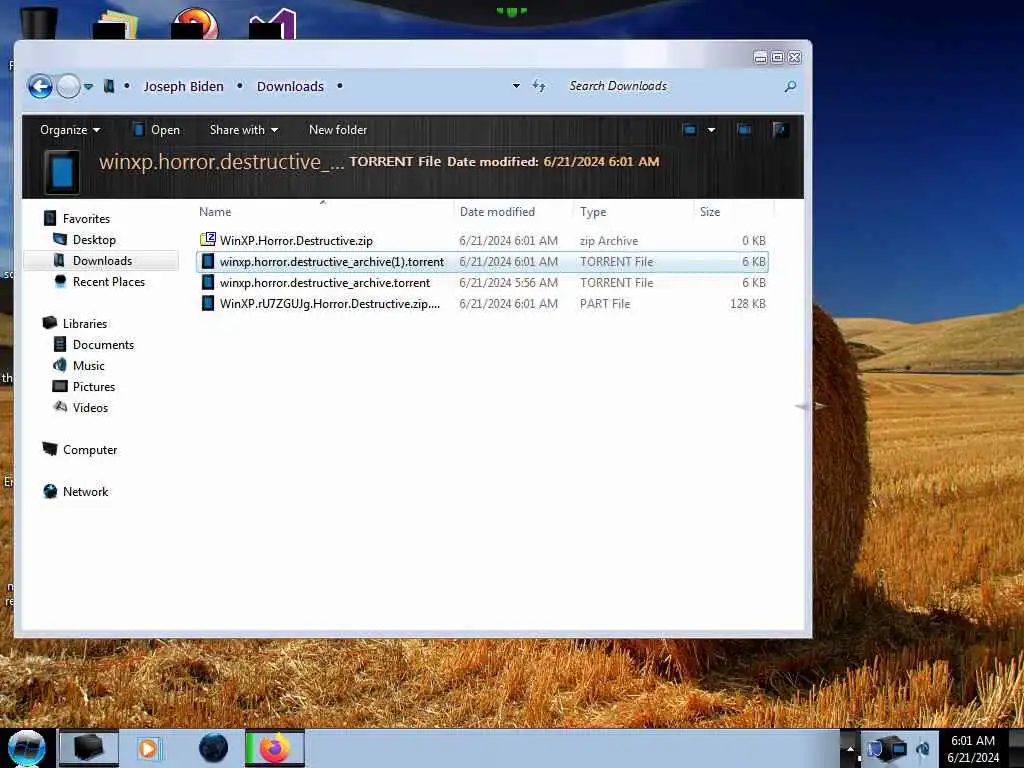This screenshot has height=768, width=1024.
Task: Open the Windows Start orb
Action: 26,748
